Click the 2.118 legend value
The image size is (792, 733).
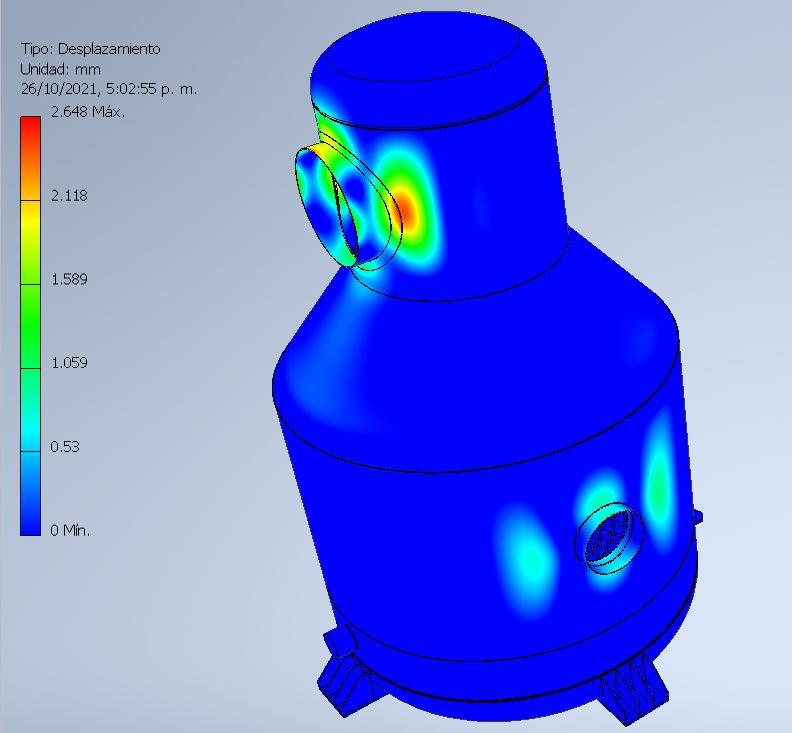click(x=69, y=196)
